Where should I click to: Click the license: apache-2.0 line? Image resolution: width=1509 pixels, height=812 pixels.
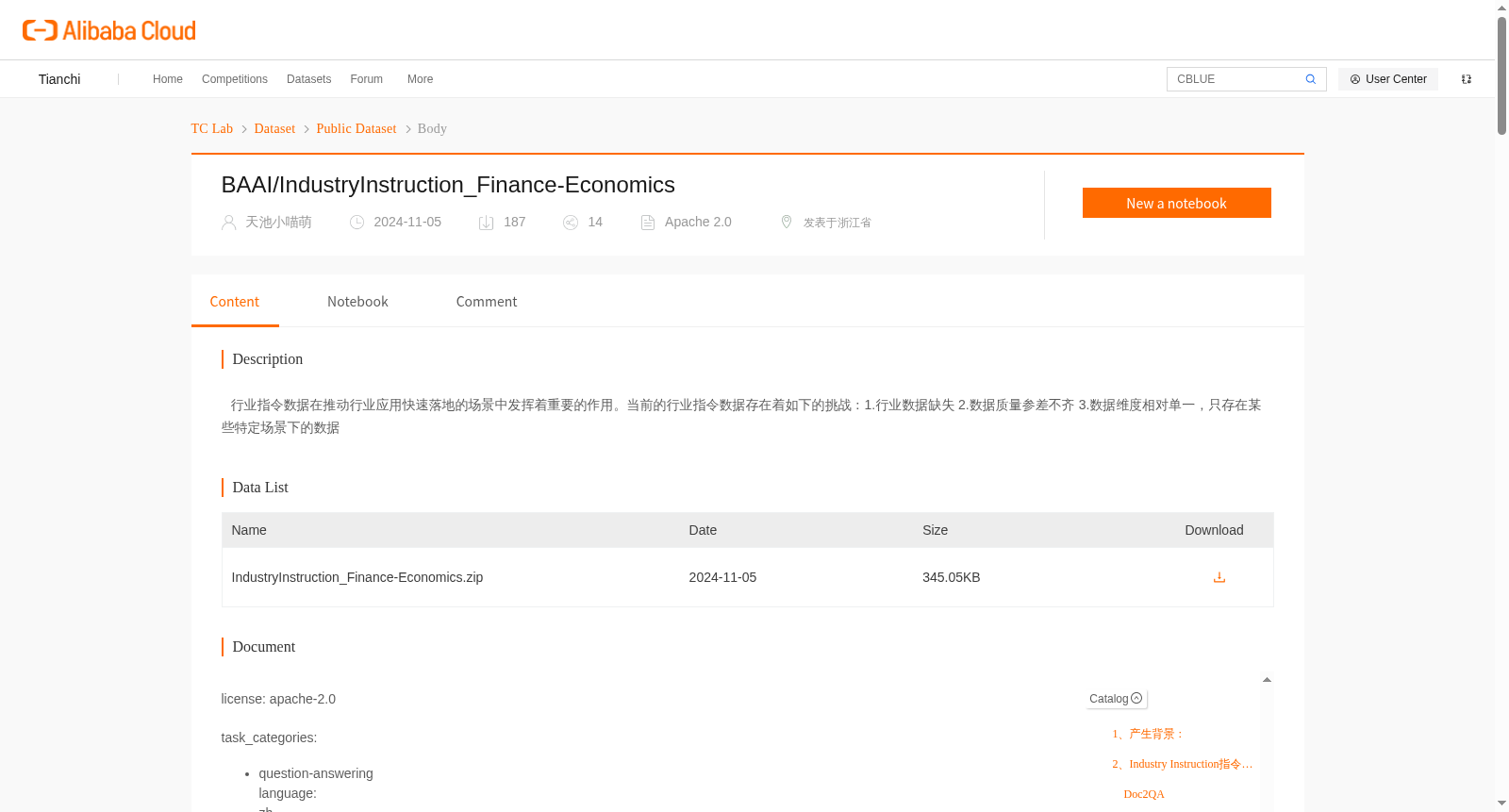[x=278, y=699]
